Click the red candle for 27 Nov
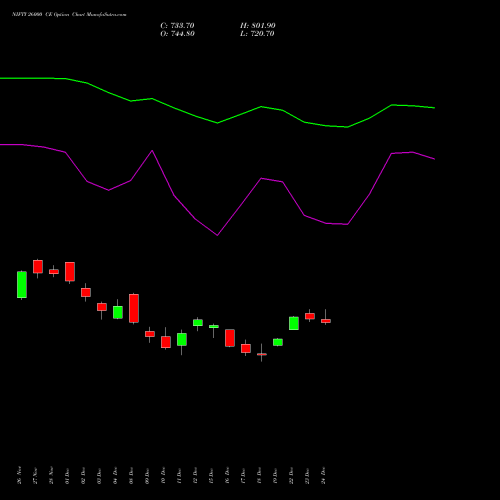This screenshot has height=500, width=500. point(38,267)
